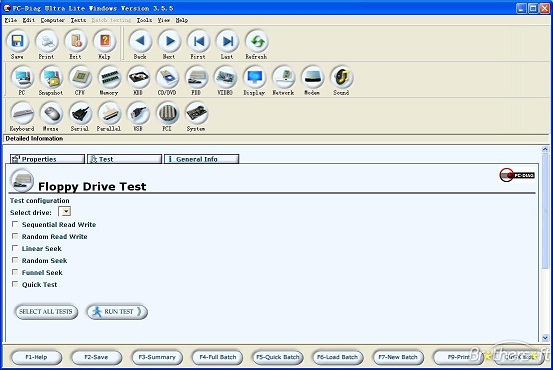Tick the Linear Seek checkbox
The image size is (553, 370).
click(x=15, y=248)
